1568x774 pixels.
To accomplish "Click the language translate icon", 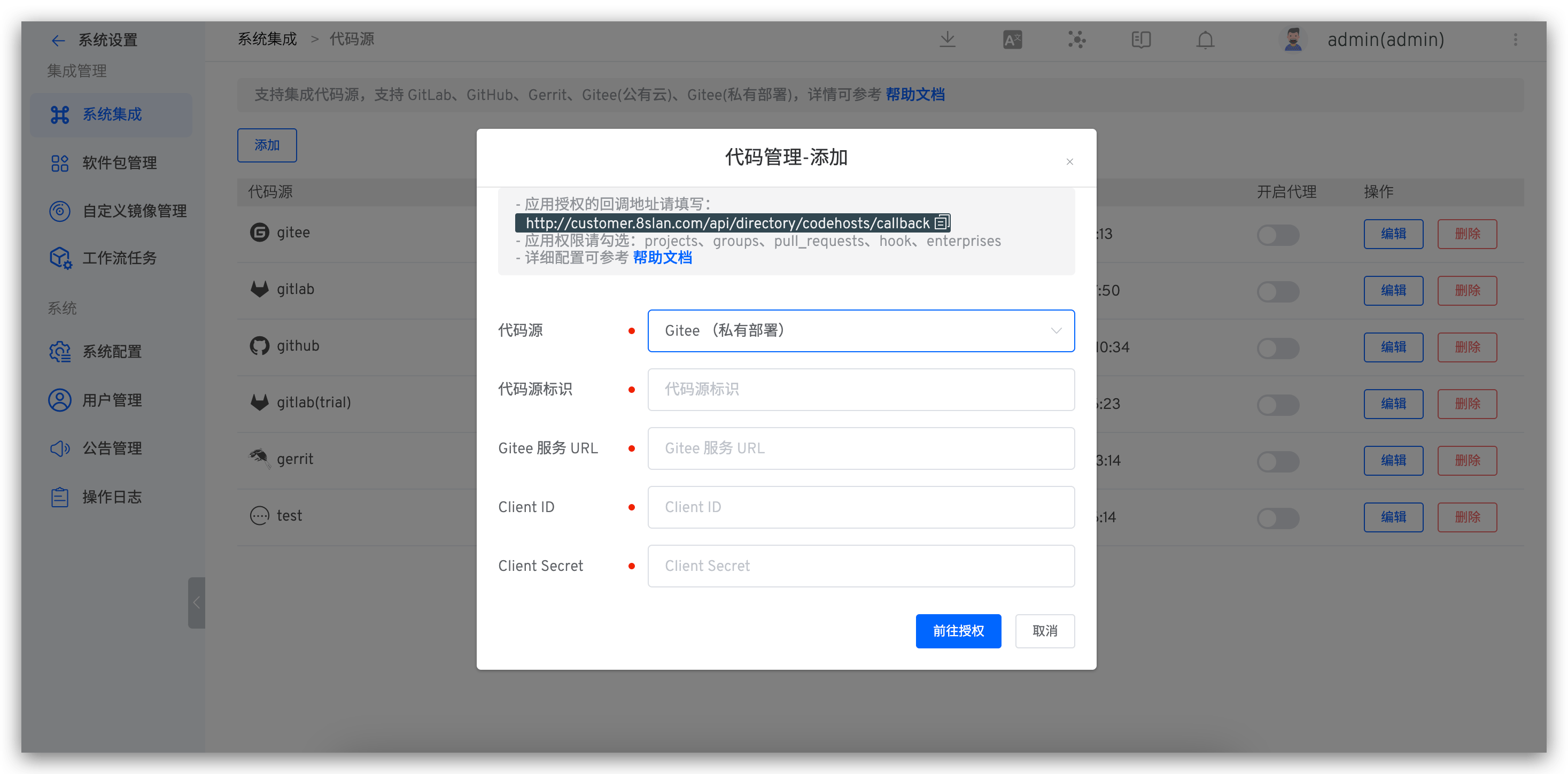I will pos(1012,40).
